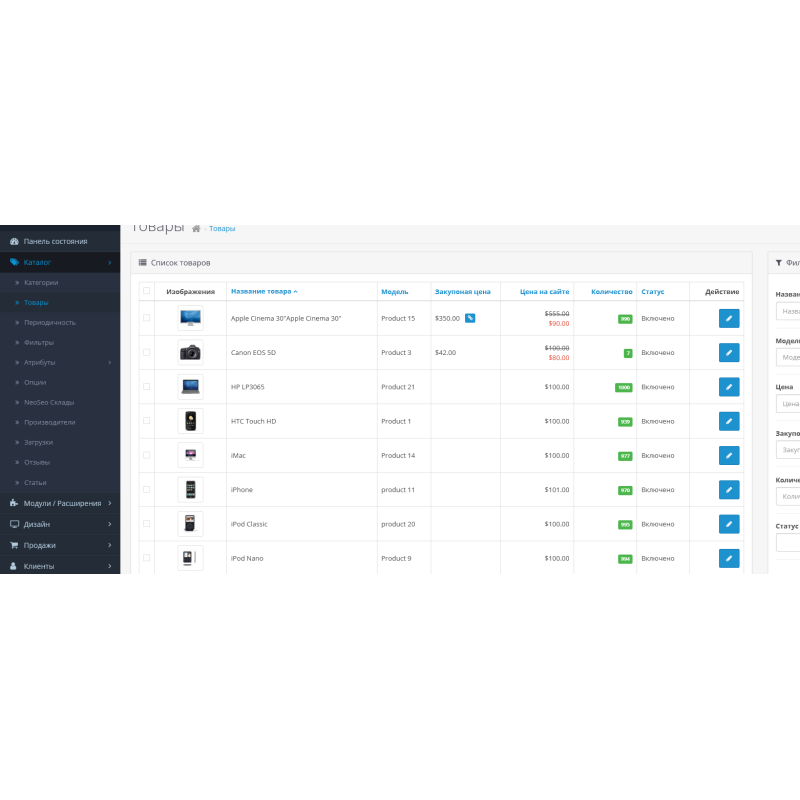Go home via the breadcrumb house icon
This screenshot has width=800, height=800.
[197, 229]
